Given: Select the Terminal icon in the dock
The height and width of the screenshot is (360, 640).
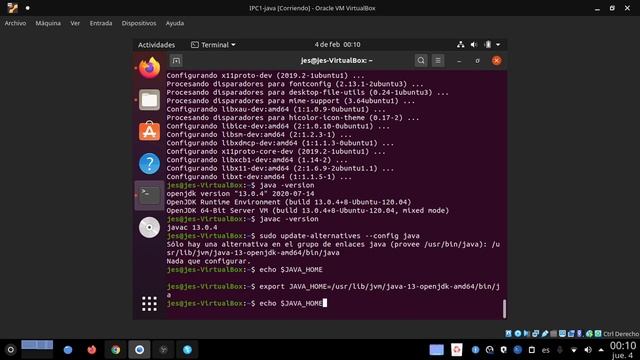Looking at the screenshot, I should pyautogui.click(x=149, y=196).
